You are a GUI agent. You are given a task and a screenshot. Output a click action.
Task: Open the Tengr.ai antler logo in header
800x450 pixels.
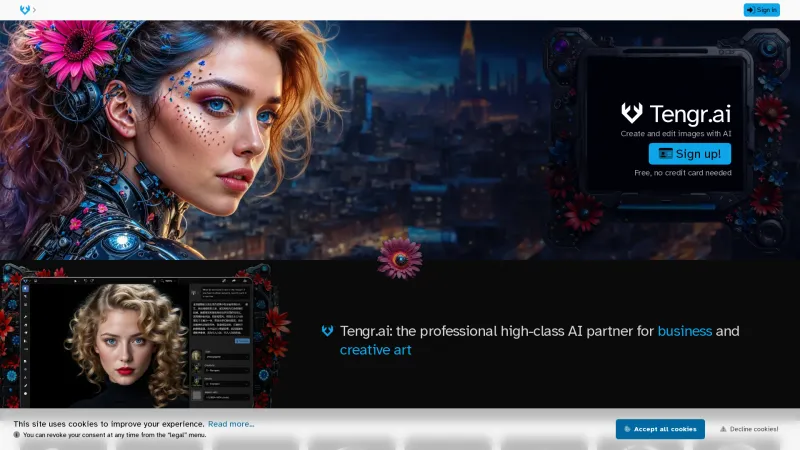click(x=24, y=10)
